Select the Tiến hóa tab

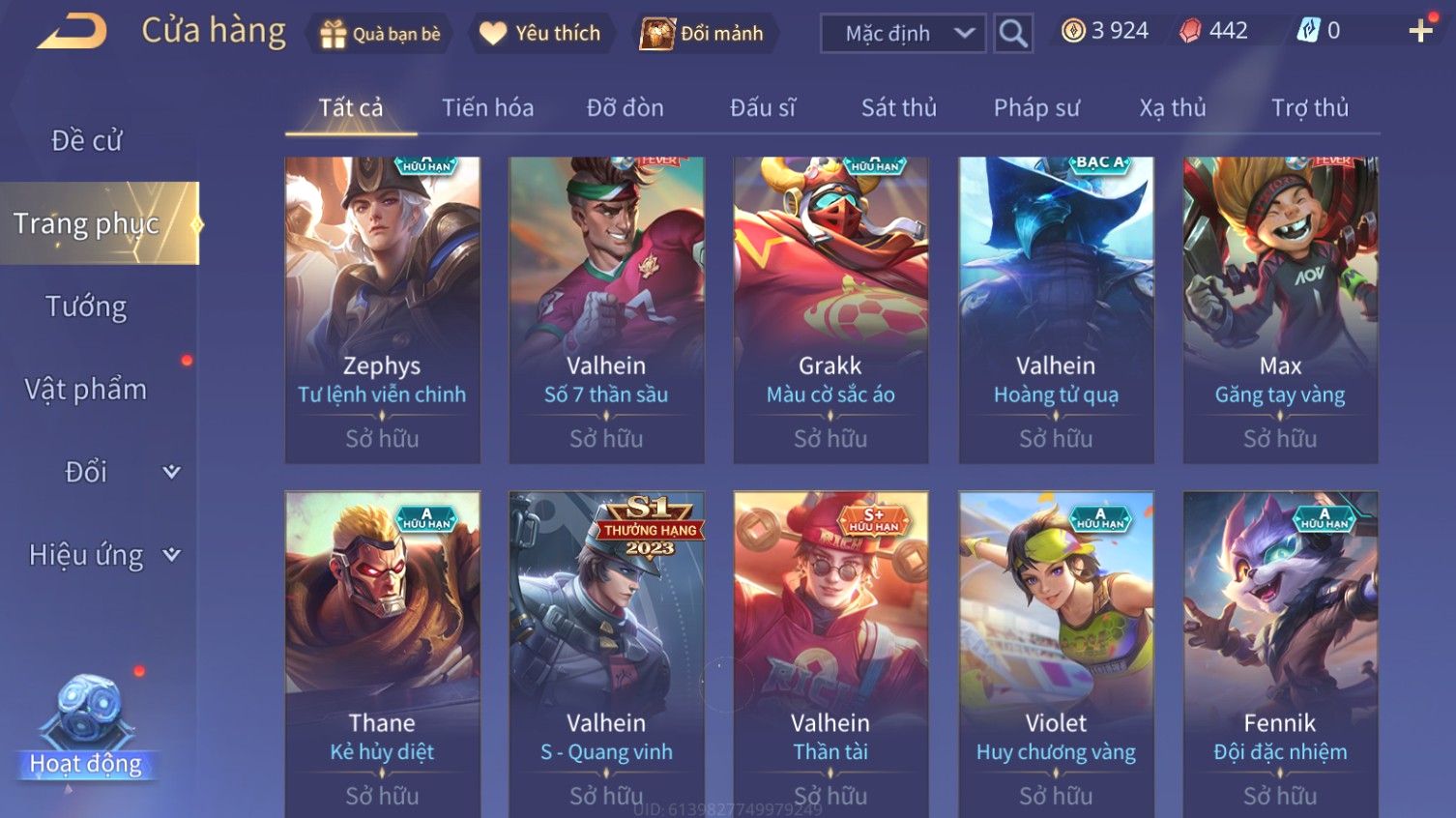[488, 107]
